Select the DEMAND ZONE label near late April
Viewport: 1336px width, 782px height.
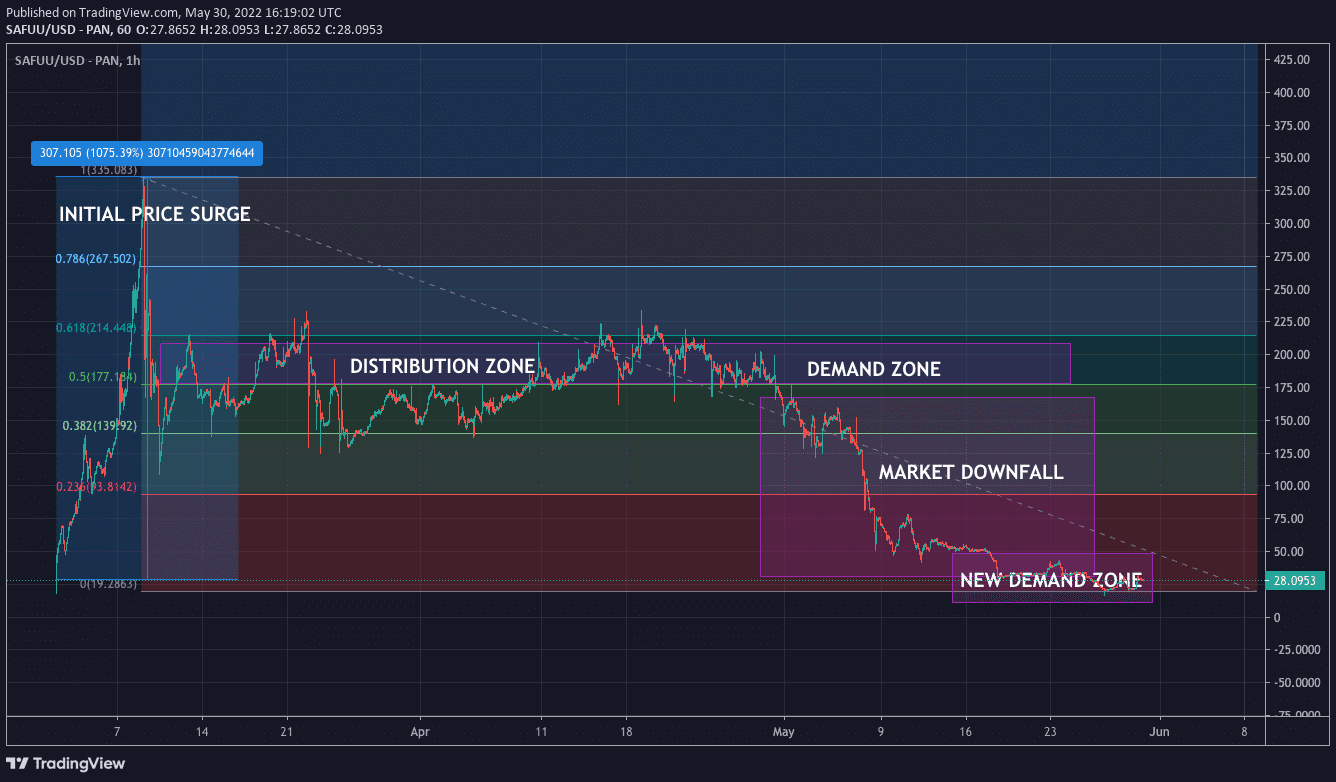pyautogui.click(x=873, y=369)
